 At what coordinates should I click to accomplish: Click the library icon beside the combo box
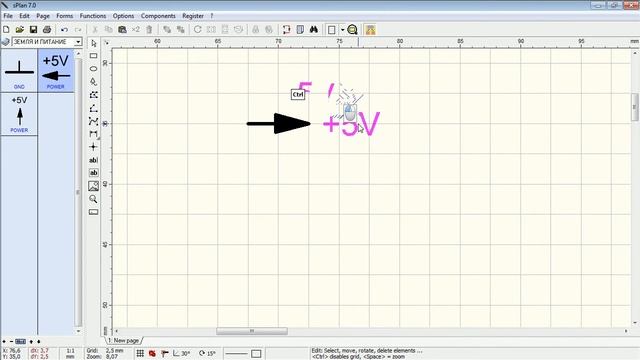[x=6, y=42]
